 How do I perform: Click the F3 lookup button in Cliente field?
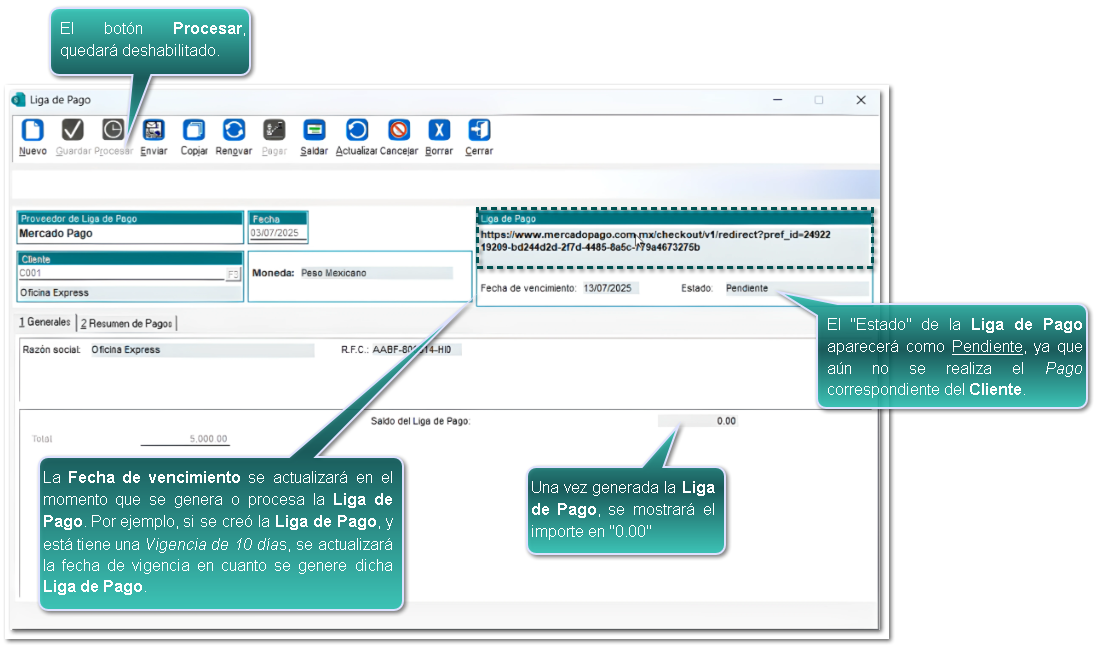click(233, 274)
